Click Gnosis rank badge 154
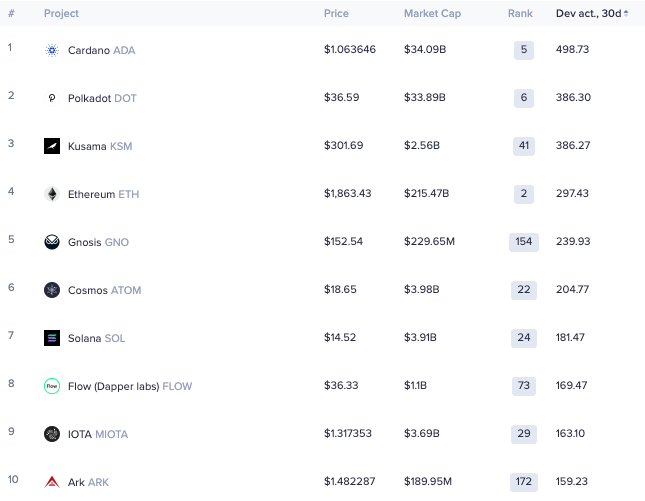 tap(524, 241)
